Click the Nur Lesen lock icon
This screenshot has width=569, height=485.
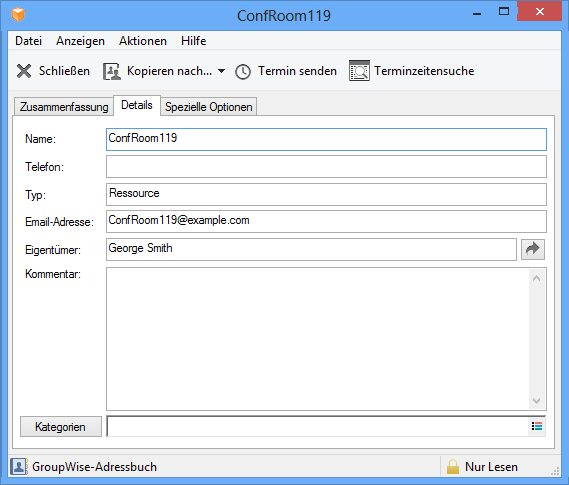click(453, 467)
